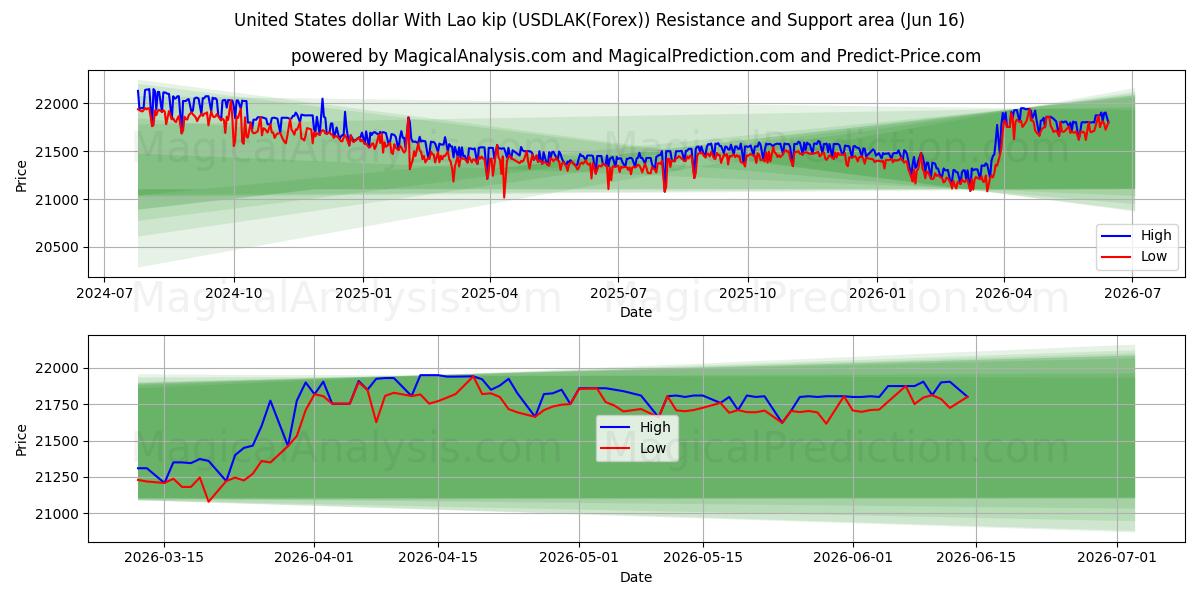Click the '2025-01' tick label
This screenshot has width=1200, height=600.
(x=362, y=294)
